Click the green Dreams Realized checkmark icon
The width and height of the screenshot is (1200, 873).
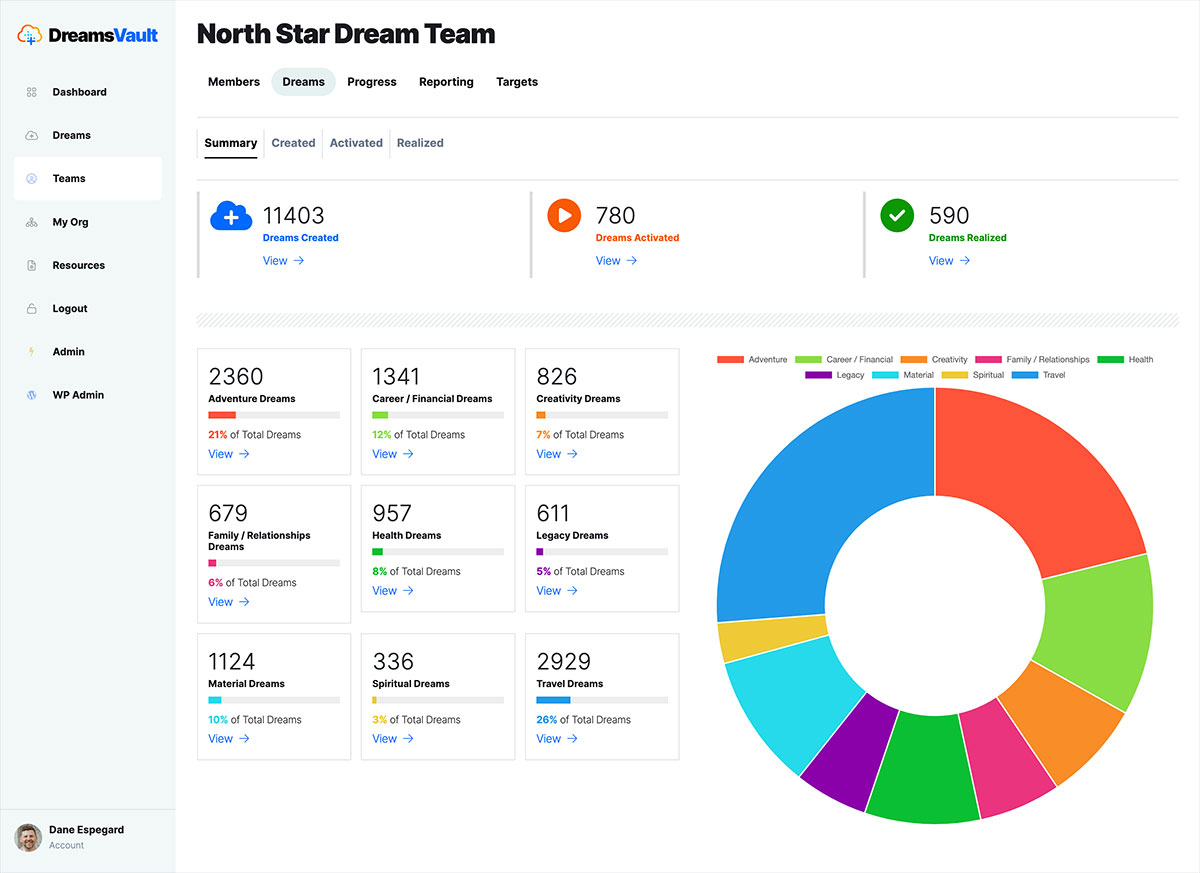pos(897,215)
